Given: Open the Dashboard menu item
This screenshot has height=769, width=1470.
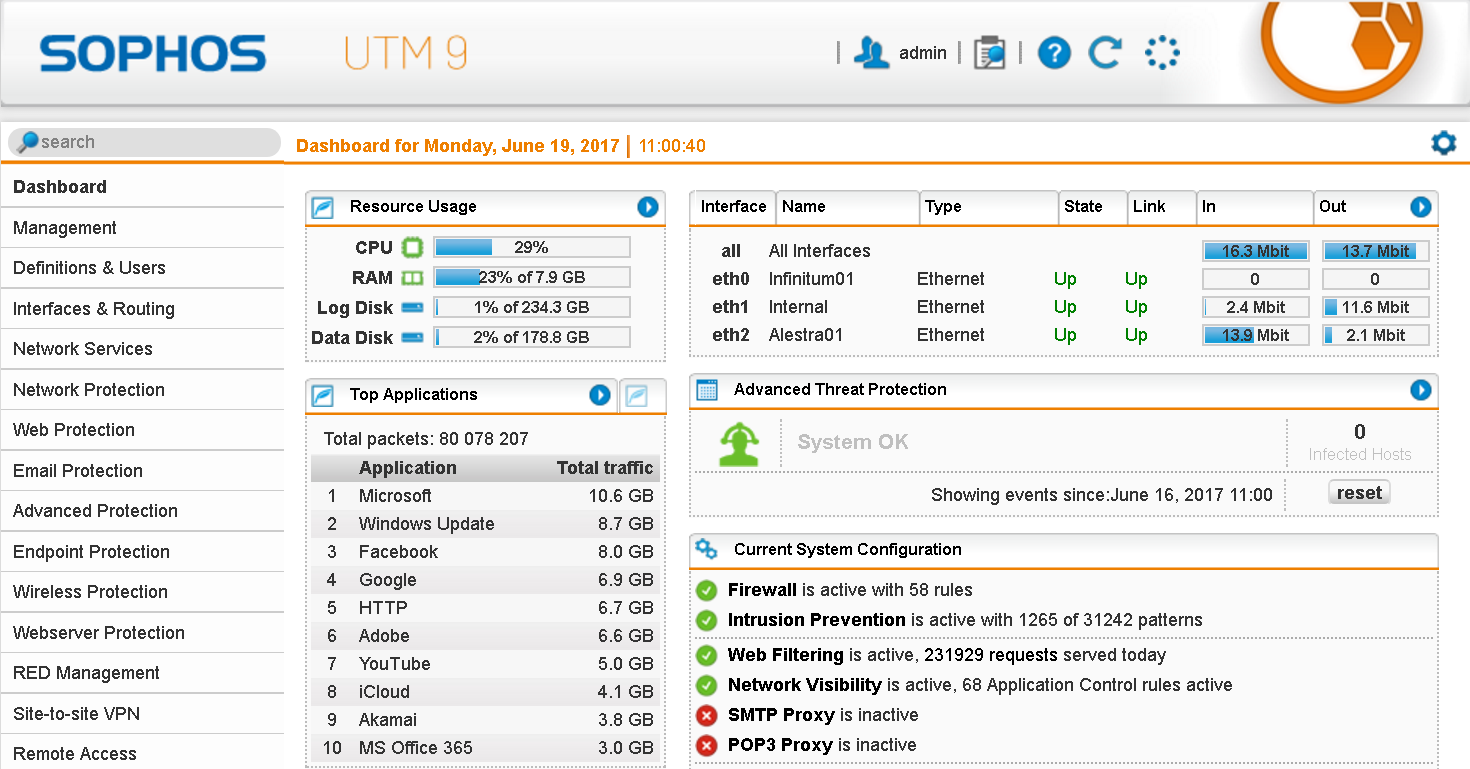Looking at the screenshot, I should pos(142,187).
